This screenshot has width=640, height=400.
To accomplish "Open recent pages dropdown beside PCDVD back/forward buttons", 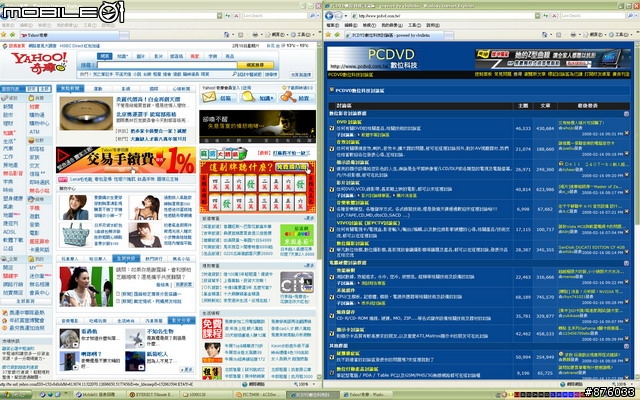I will click(345, 16).
